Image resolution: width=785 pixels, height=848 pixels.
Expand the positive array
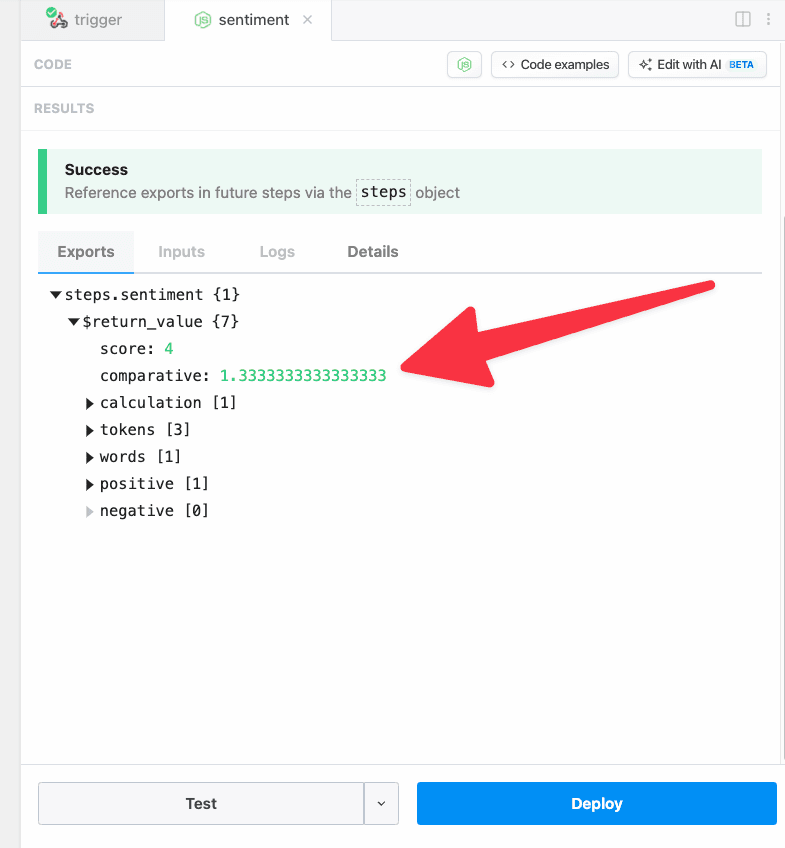tap(89, 485)
